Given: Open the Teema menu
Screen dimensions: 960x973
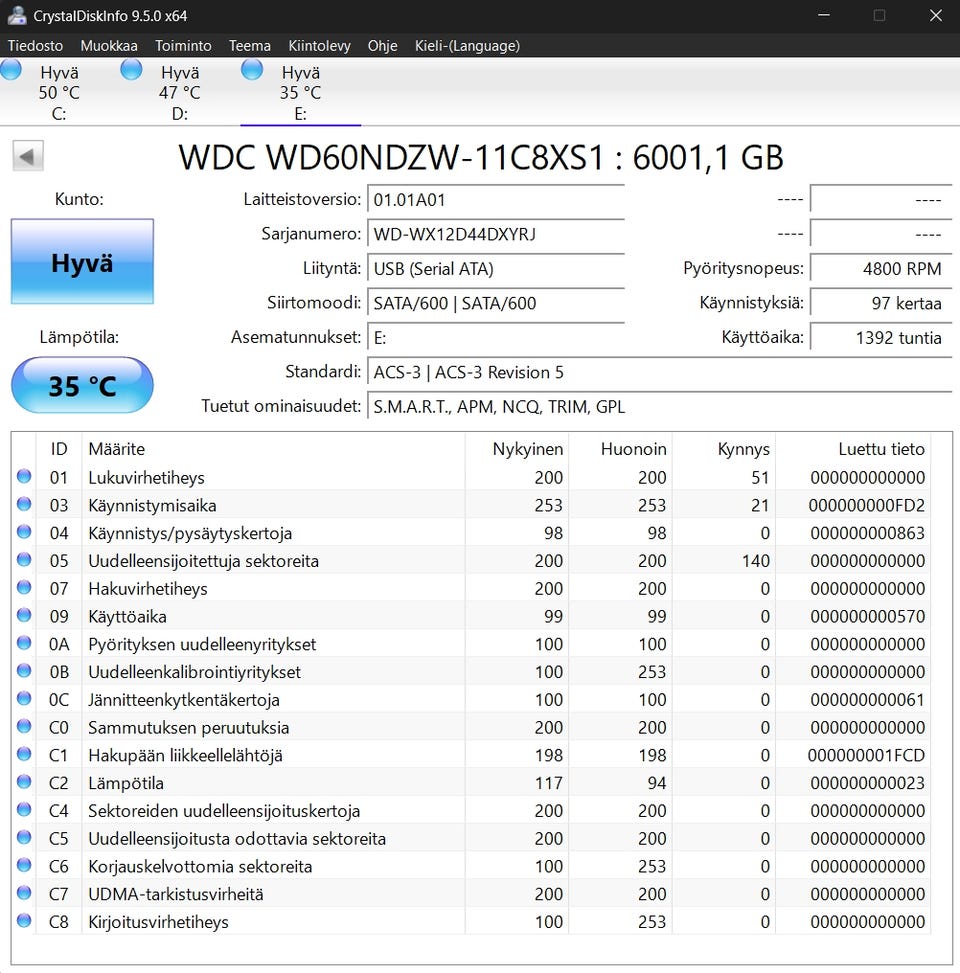Looking at the screenshot, I should click(249, 46).
